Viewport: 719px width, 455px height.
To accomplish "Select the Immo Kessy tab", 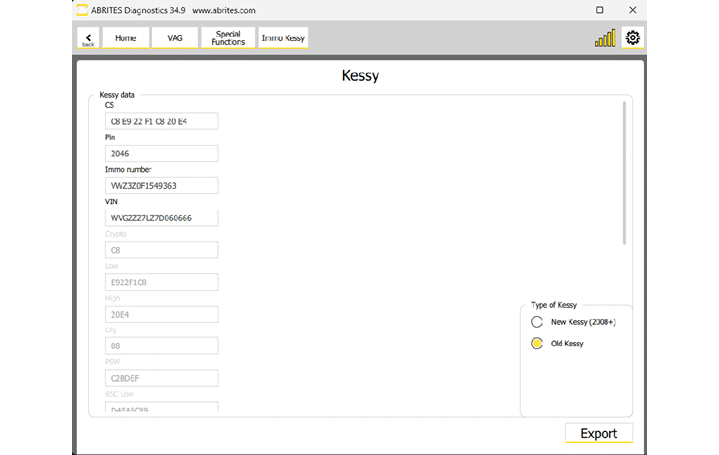I will [283, 38].
